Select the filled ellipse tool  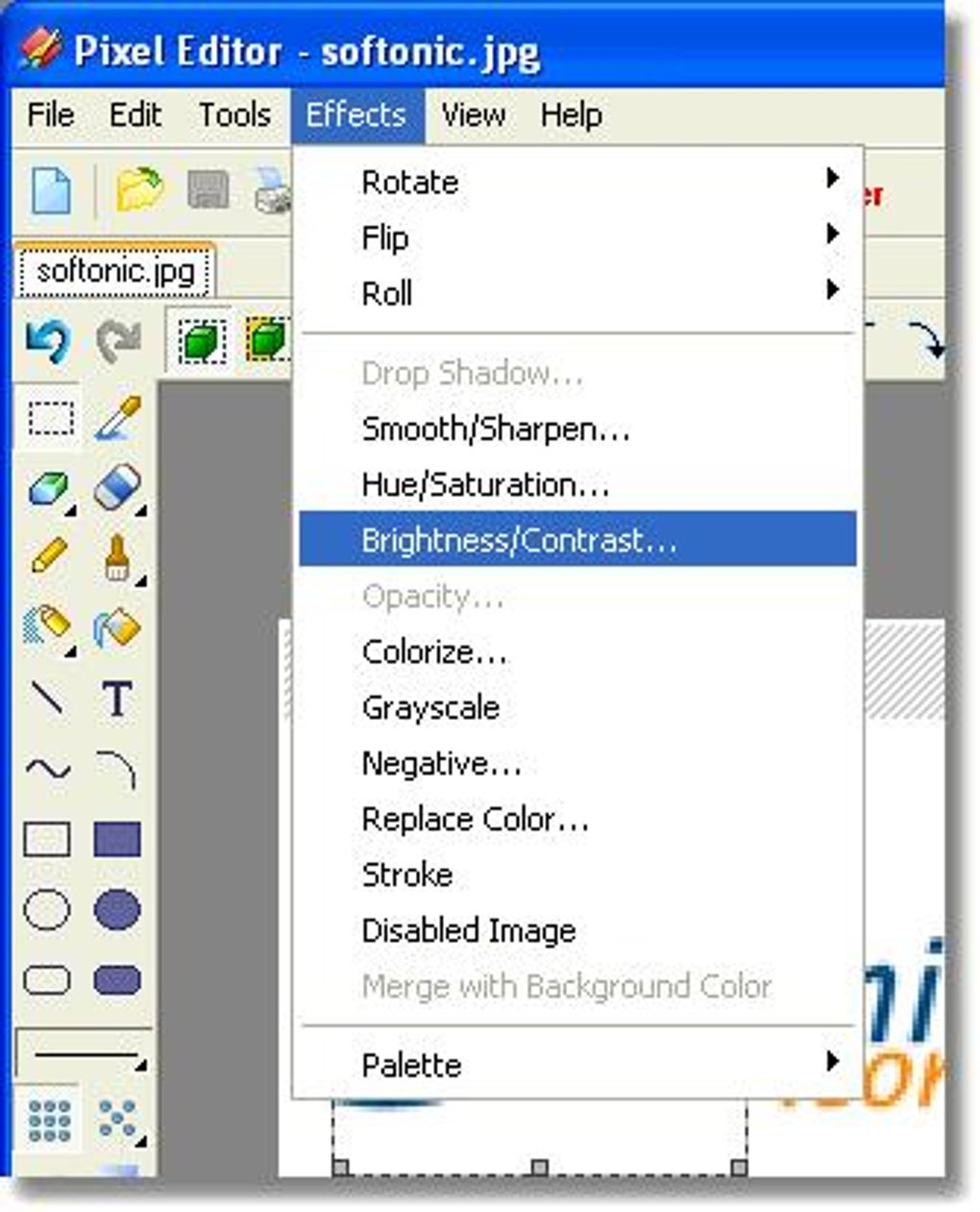point(117,909)
